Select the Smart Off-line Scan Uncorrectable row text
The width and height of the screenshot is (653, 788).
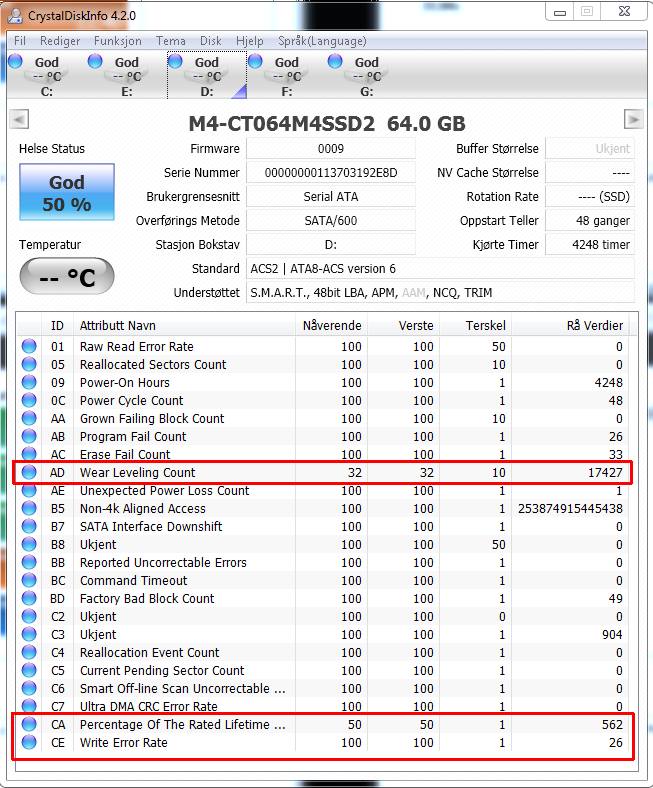[182, 688]
